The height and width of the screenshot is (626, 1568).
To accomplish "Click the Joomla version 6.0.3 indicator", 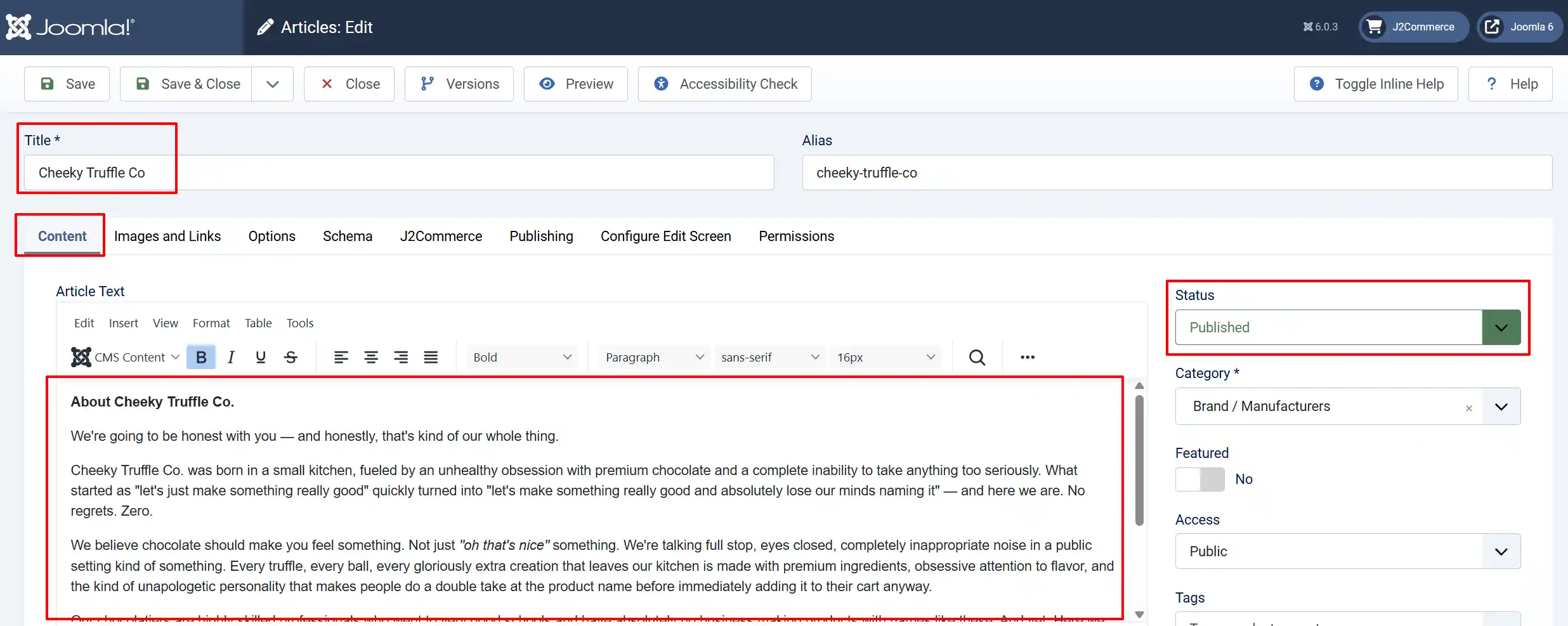I will [x=1320, y=27].
